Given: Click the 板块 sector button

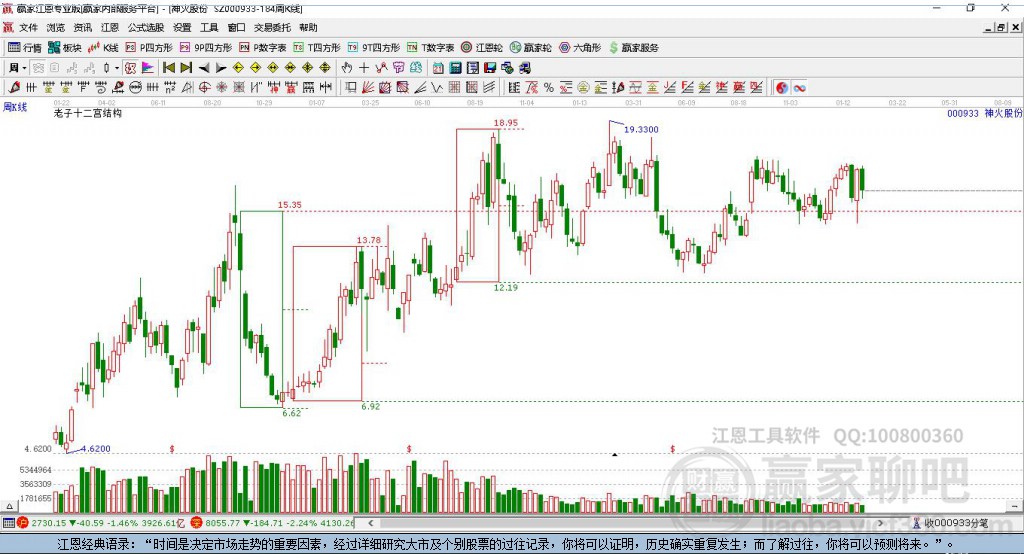Looking at the screenshot, I should click(65, 48).
